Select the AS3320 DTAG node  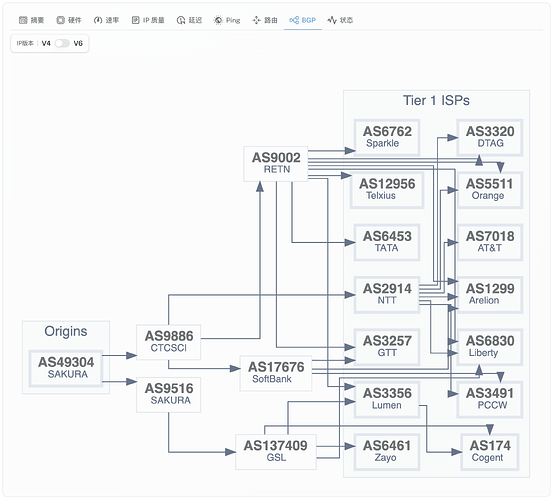(x=490, y=138)
